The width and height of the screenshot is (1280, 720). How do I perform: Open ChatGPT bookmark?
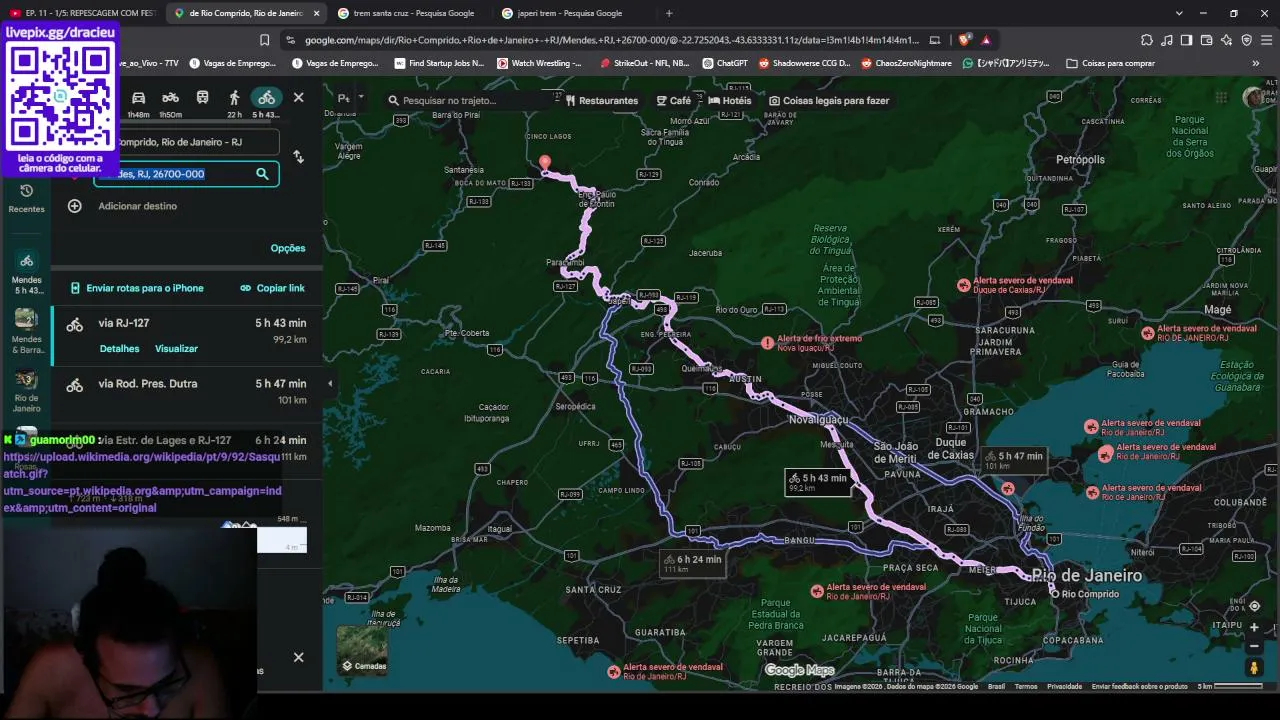click(725, 63)
